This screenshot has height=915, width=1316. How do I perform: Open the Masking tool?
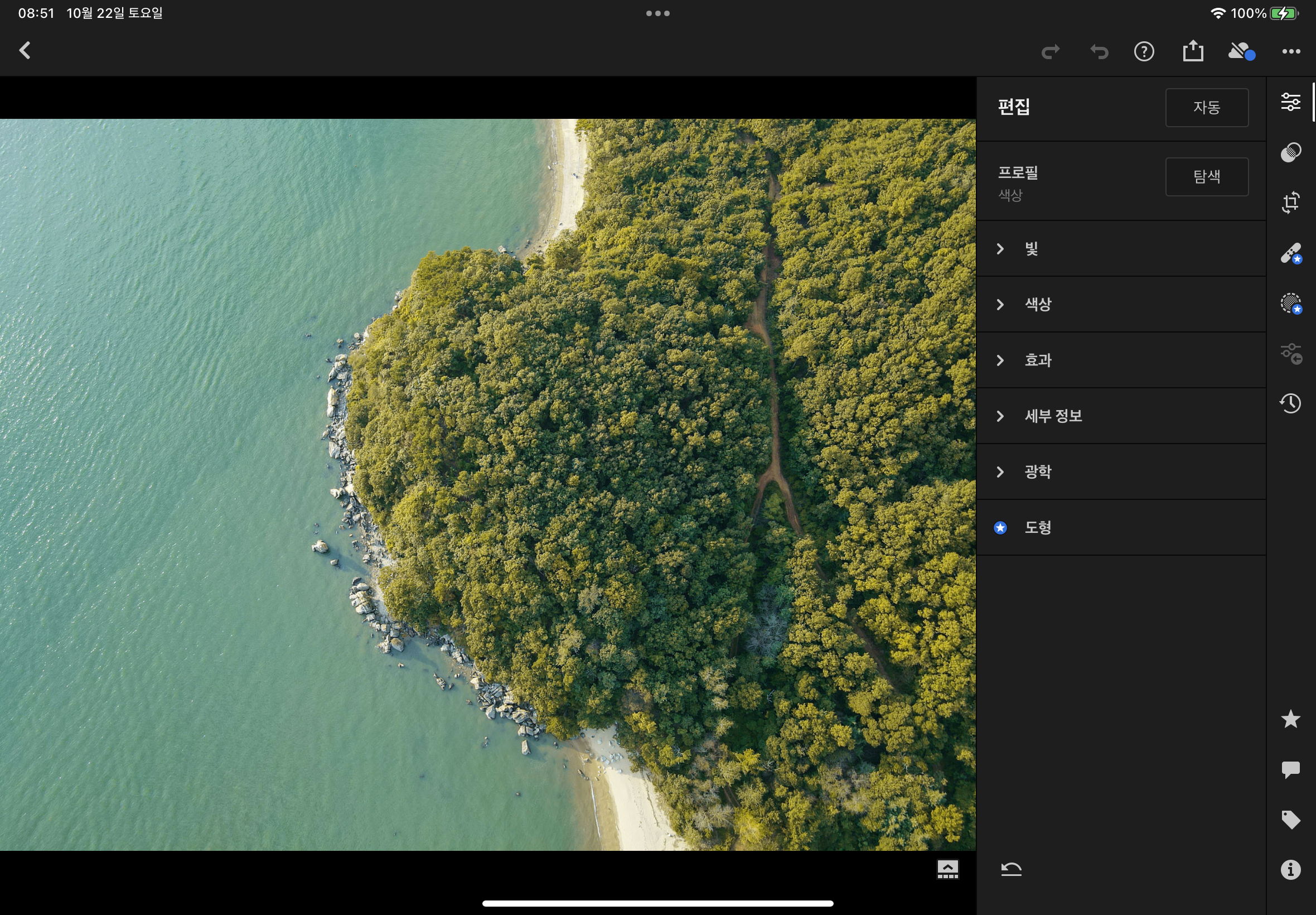coord(1290,304)
